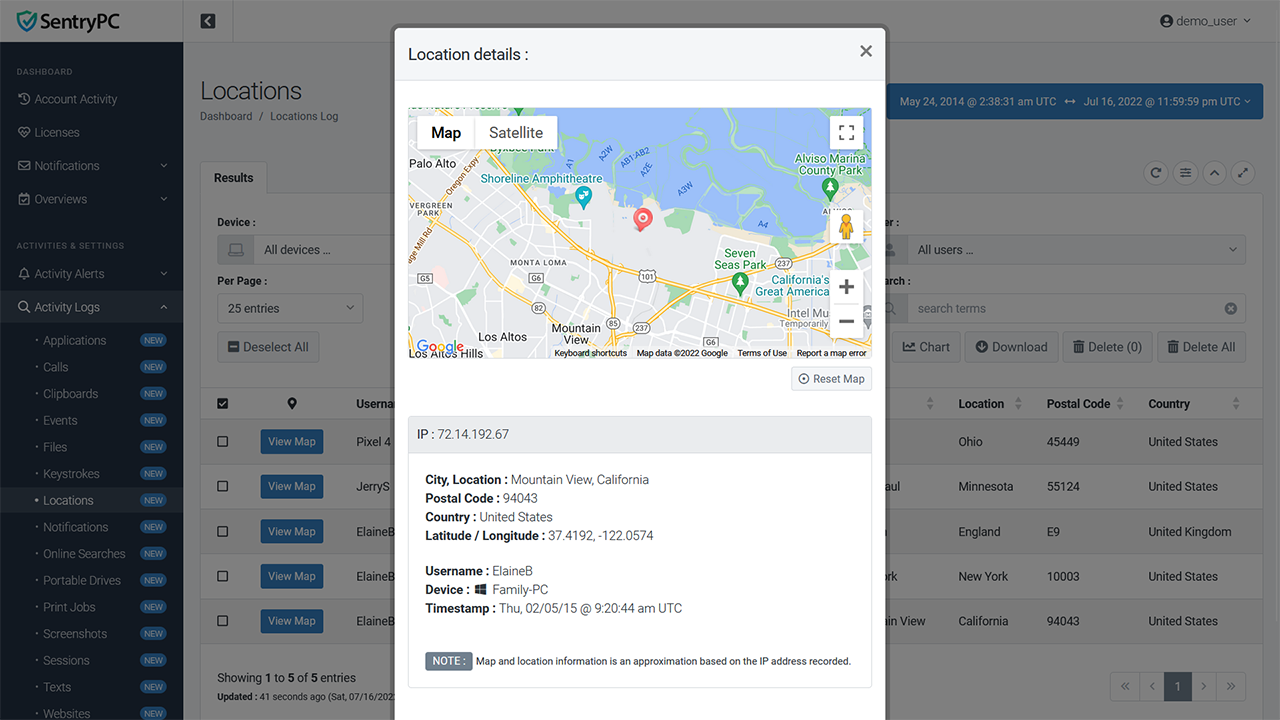Open the results list options icon
The height and width of the screenshot is (720, 1280).
pos(1185,173)
